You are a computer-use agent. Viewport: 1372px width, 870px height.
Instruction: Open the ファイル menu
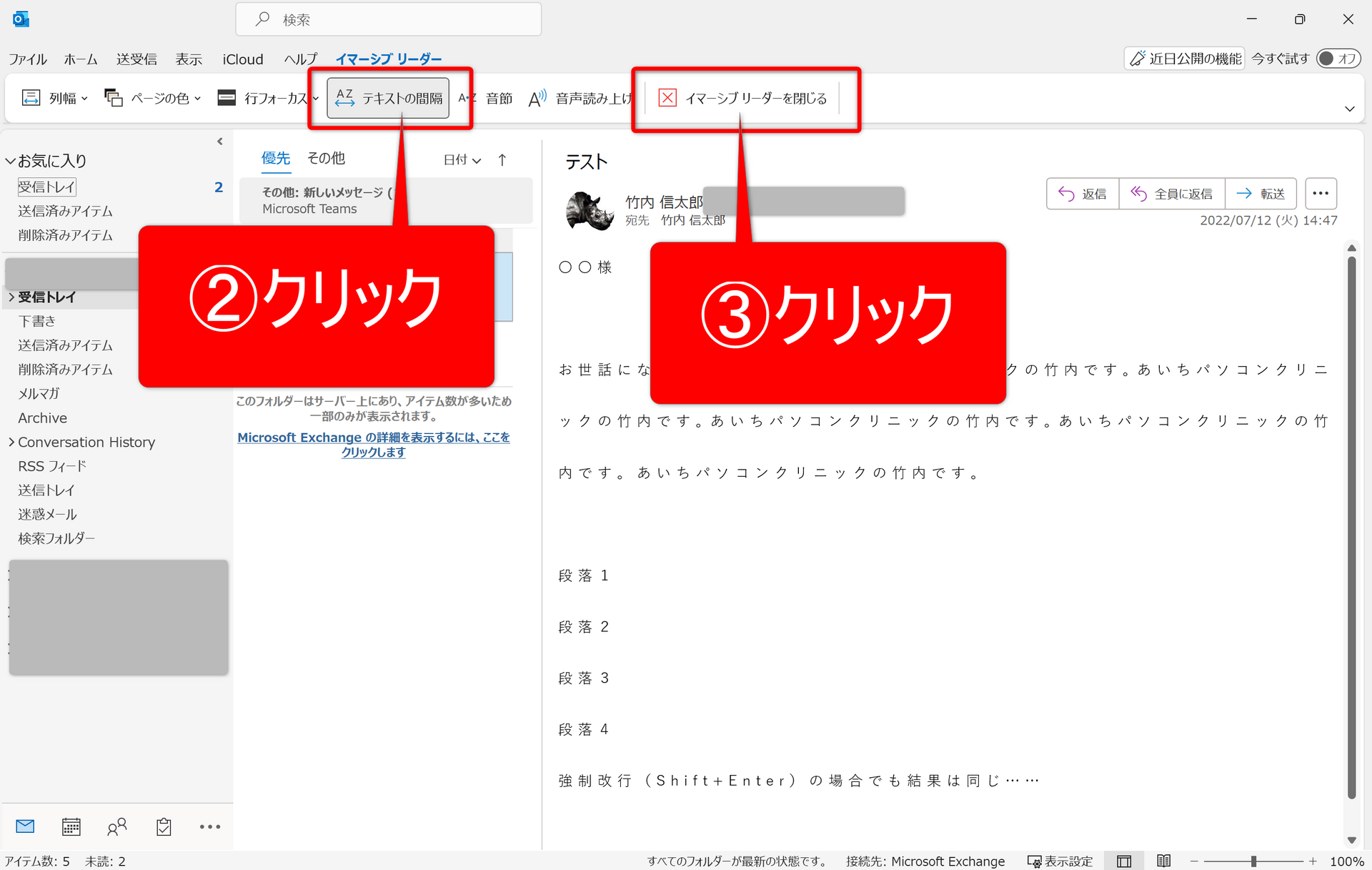tap(27, 59)
